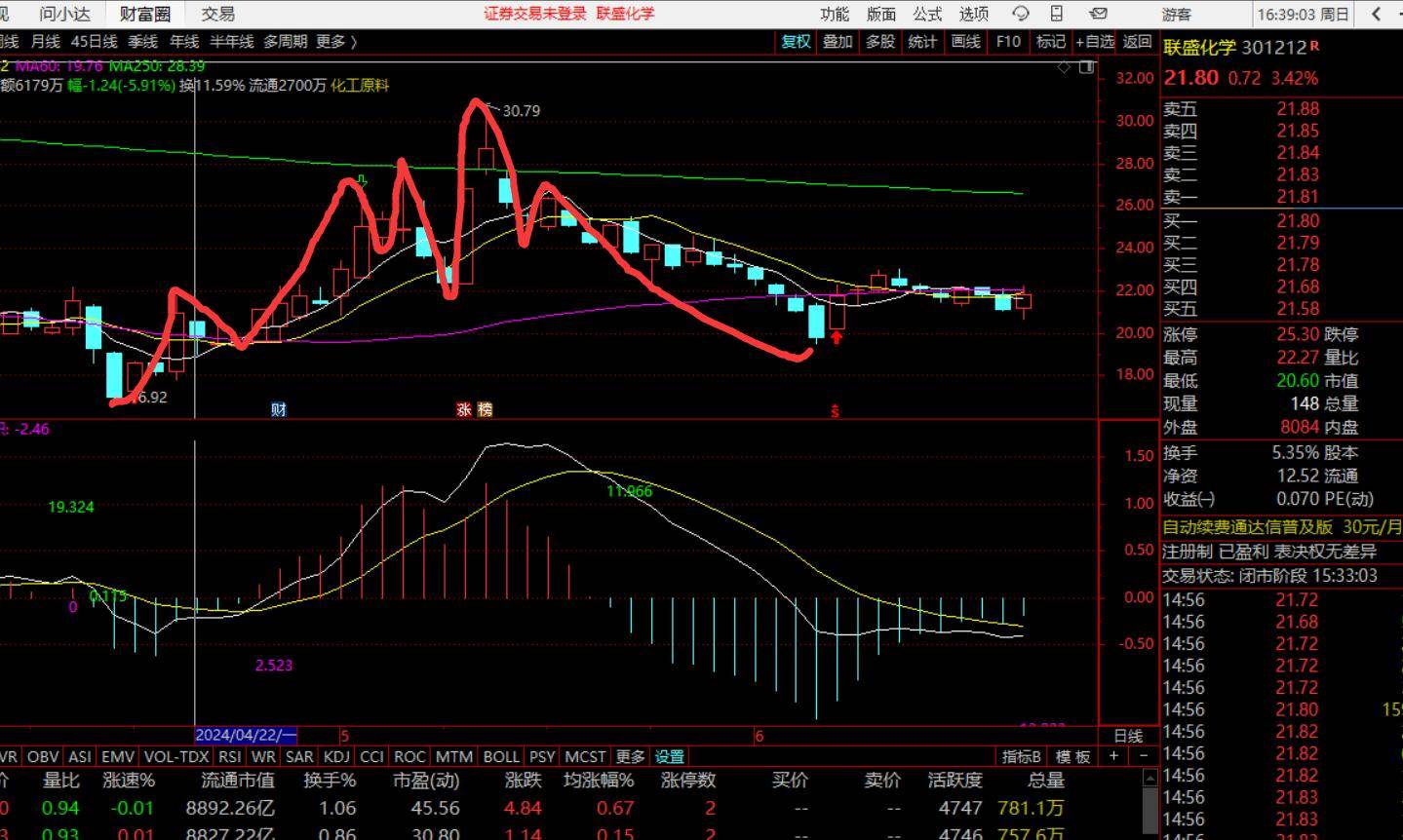Toggle the 多股 multi-stock view
The image size is (1403, 840).
click(879, 41)
